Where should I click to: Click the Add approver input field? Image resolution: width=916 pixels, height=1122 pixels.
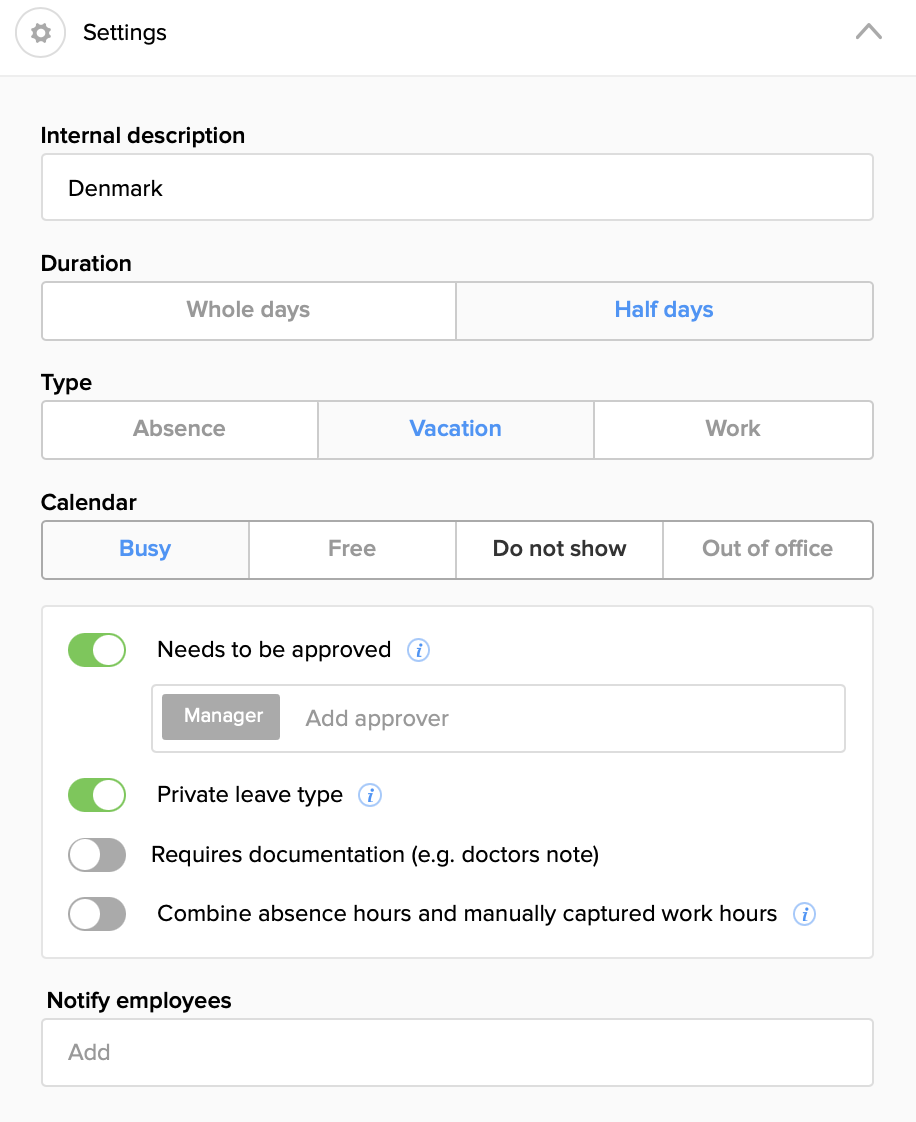[560, 718]
